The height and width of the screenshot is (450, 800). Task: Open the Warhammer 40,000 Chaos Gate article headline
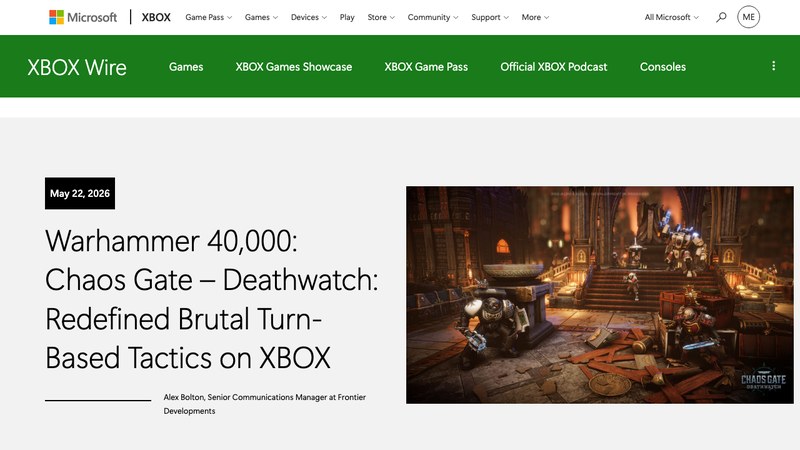click(x=212, y=299)
